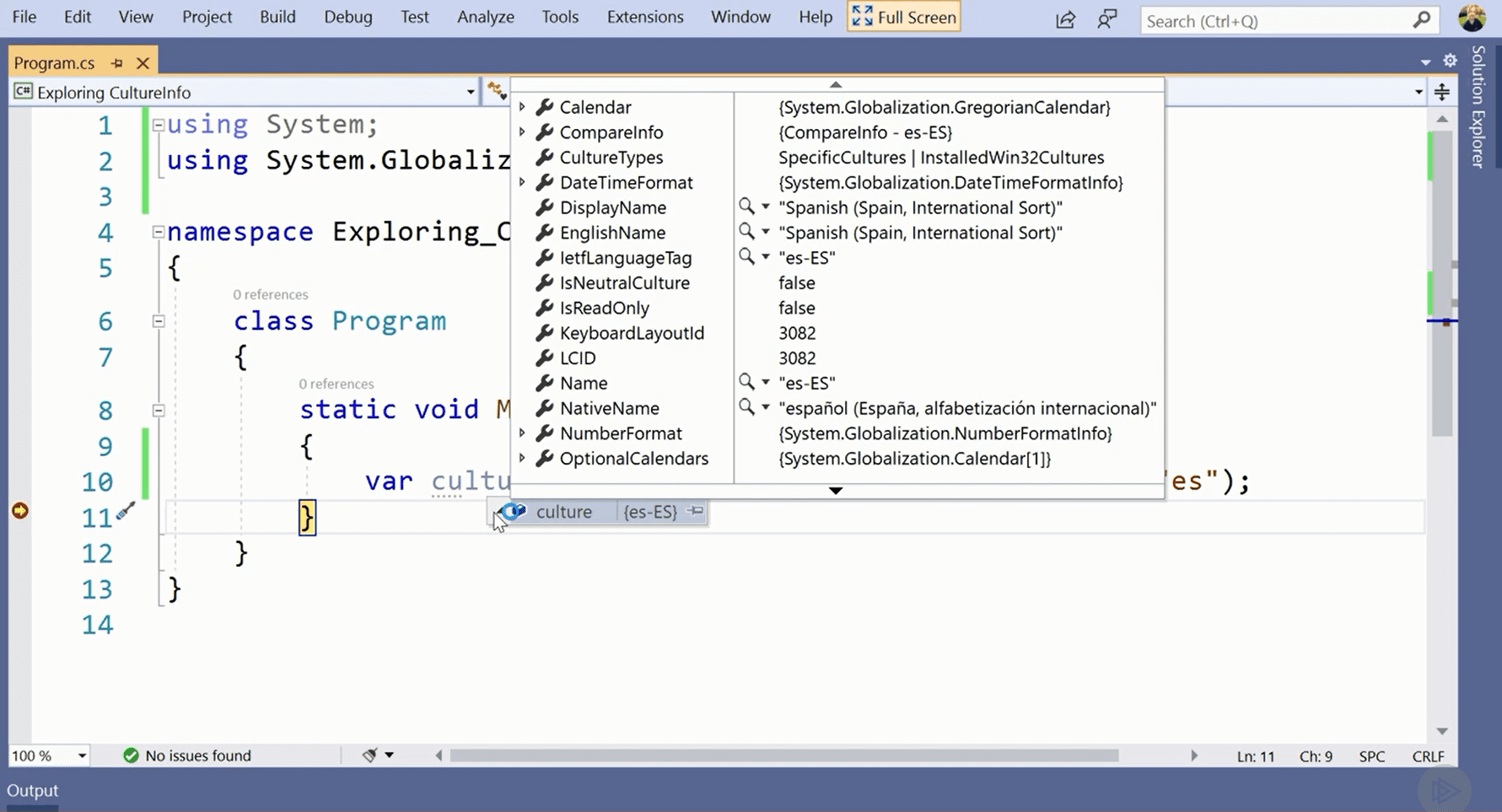1502x812 pixels.
Task: Open the text visualizer for IetfLanguageTag
Action: click(746, 256)
